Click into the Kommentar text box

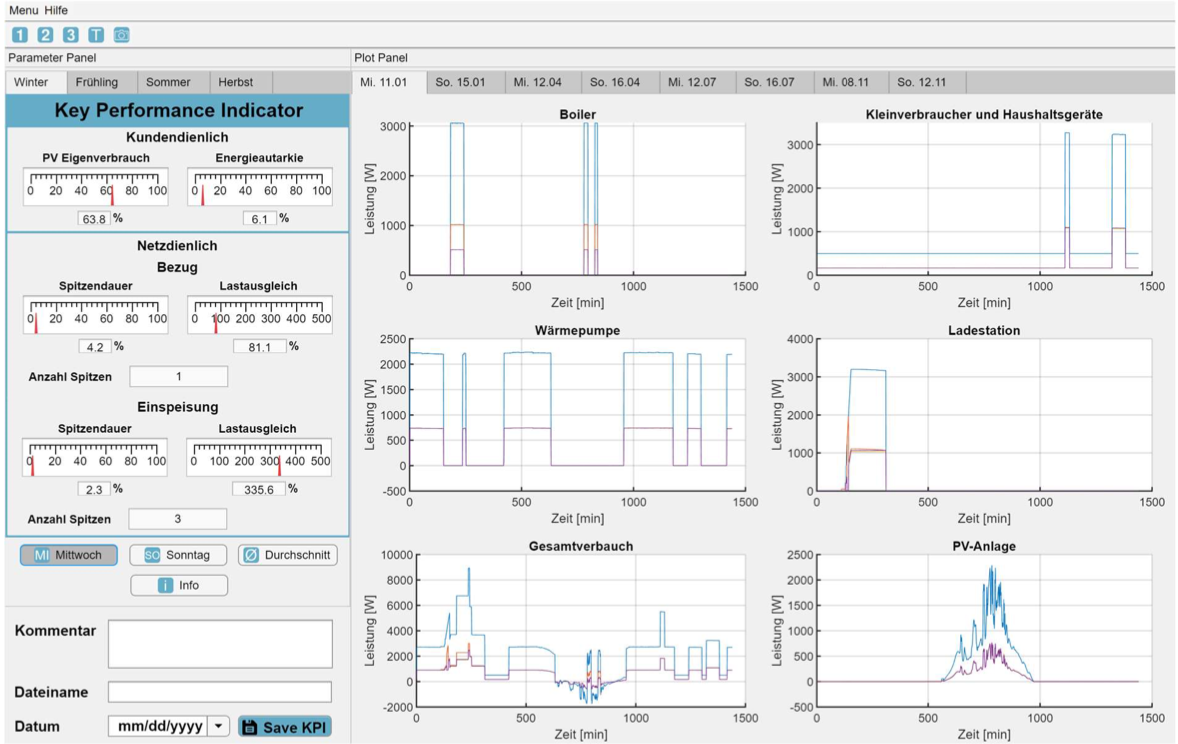click(x=220, y=643)
